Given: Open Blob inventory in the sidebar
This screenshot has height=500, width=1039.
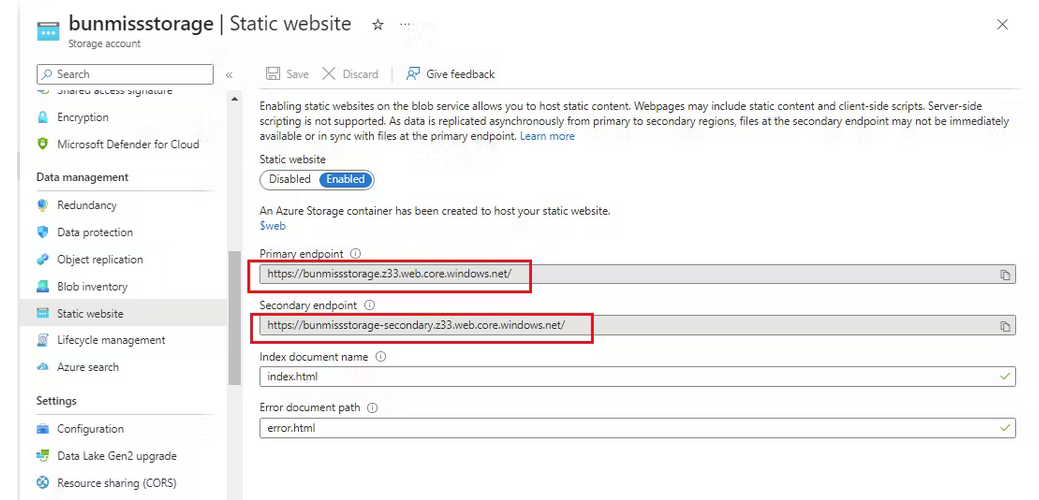Looking at the screenshot, I should coord(92,287).
